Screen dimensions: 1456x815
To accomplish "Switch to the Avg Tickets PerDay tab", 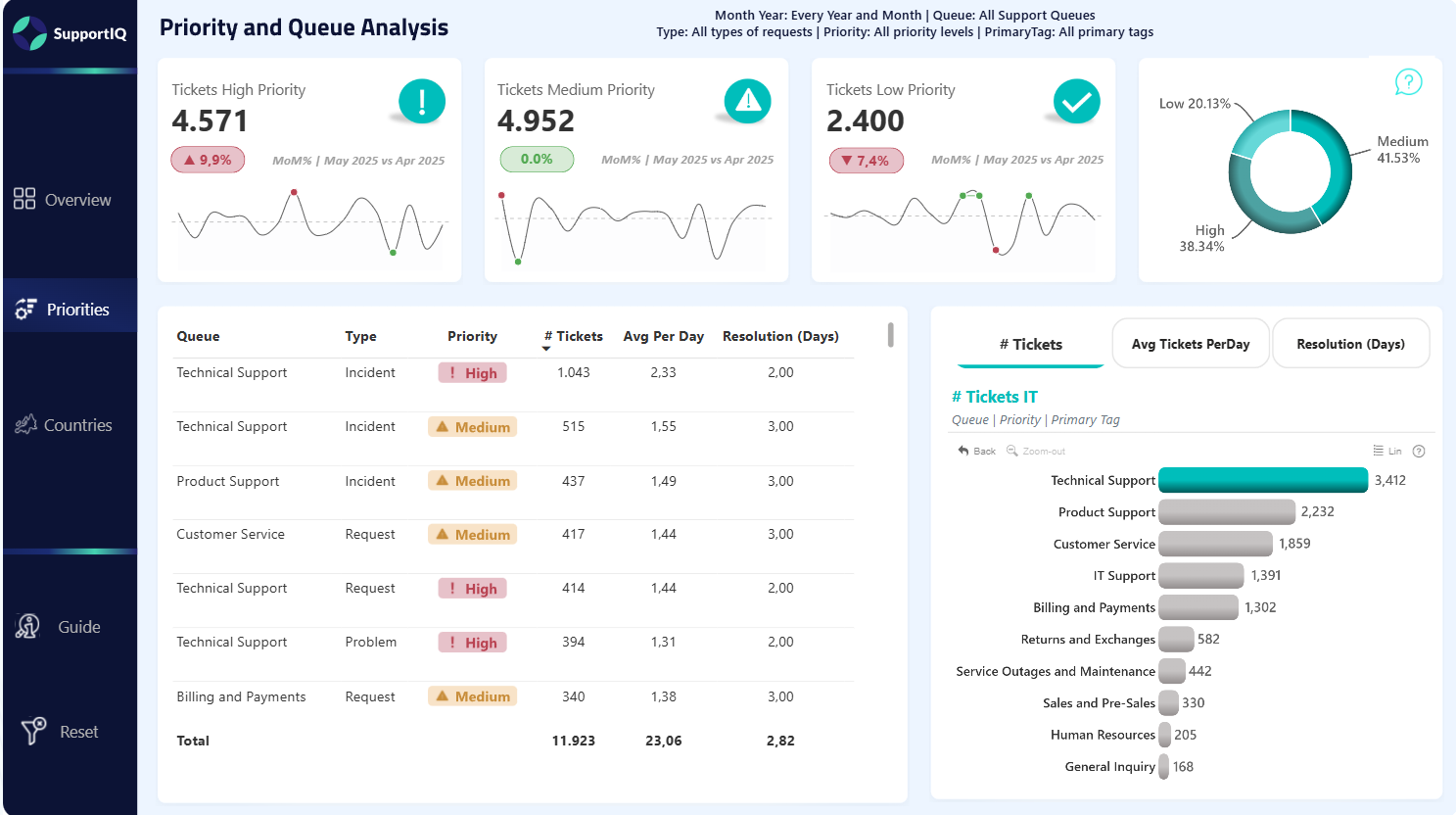I will coord(1191,344).
